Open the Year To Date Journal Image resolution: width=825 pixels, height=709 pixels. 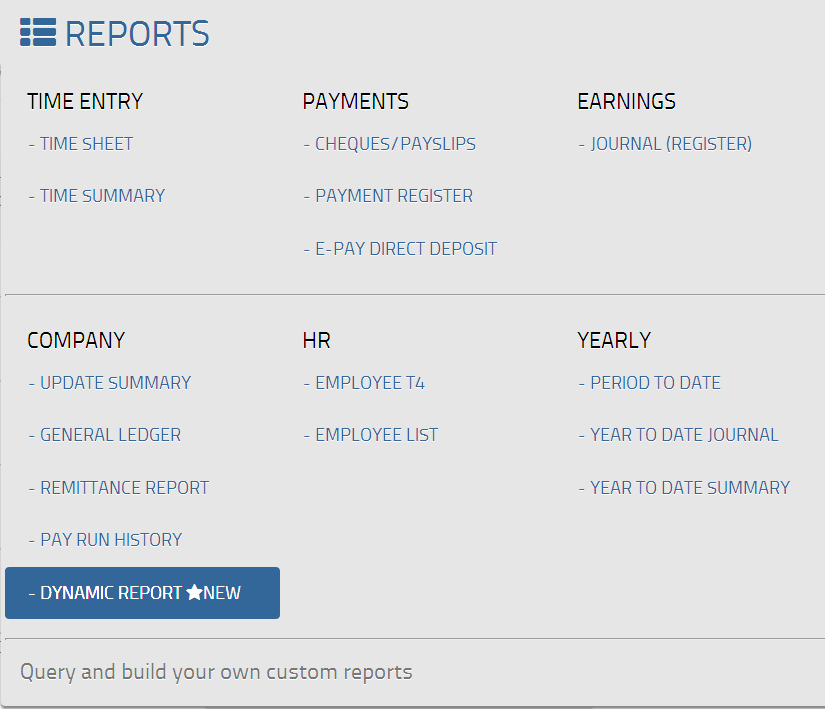click(678, 434)
